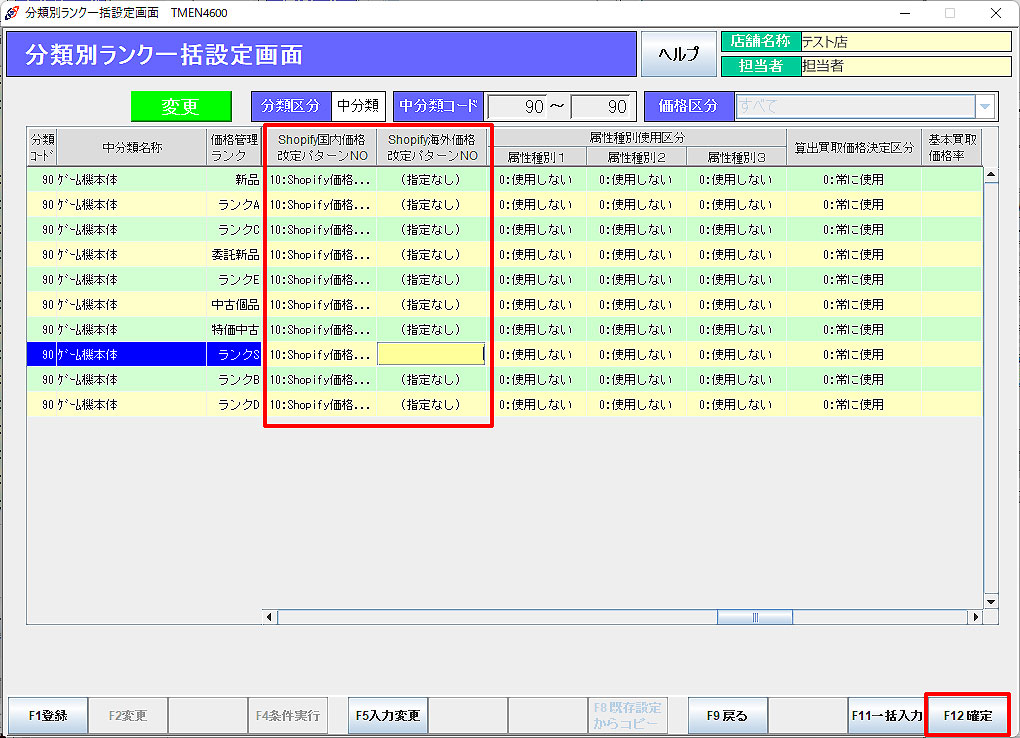Click the yellow Shopify海外価格 cell for ランクS
1020x738 pixels.
[x=430, y=354]
